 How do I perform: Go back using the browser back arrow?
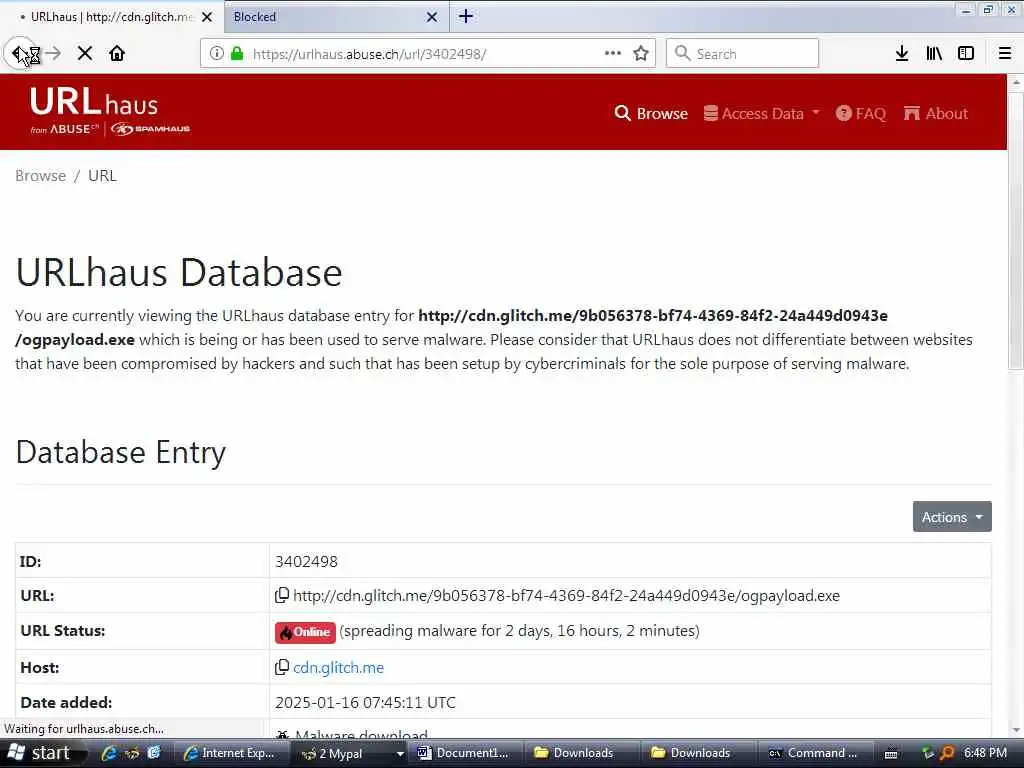20,54
